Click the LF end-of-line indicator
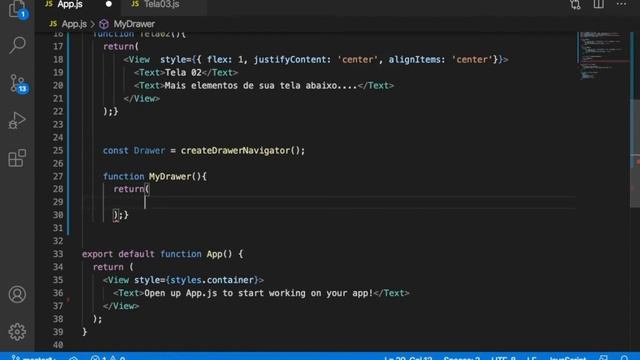Screen dimensions: 640x360 coord(531,358)
